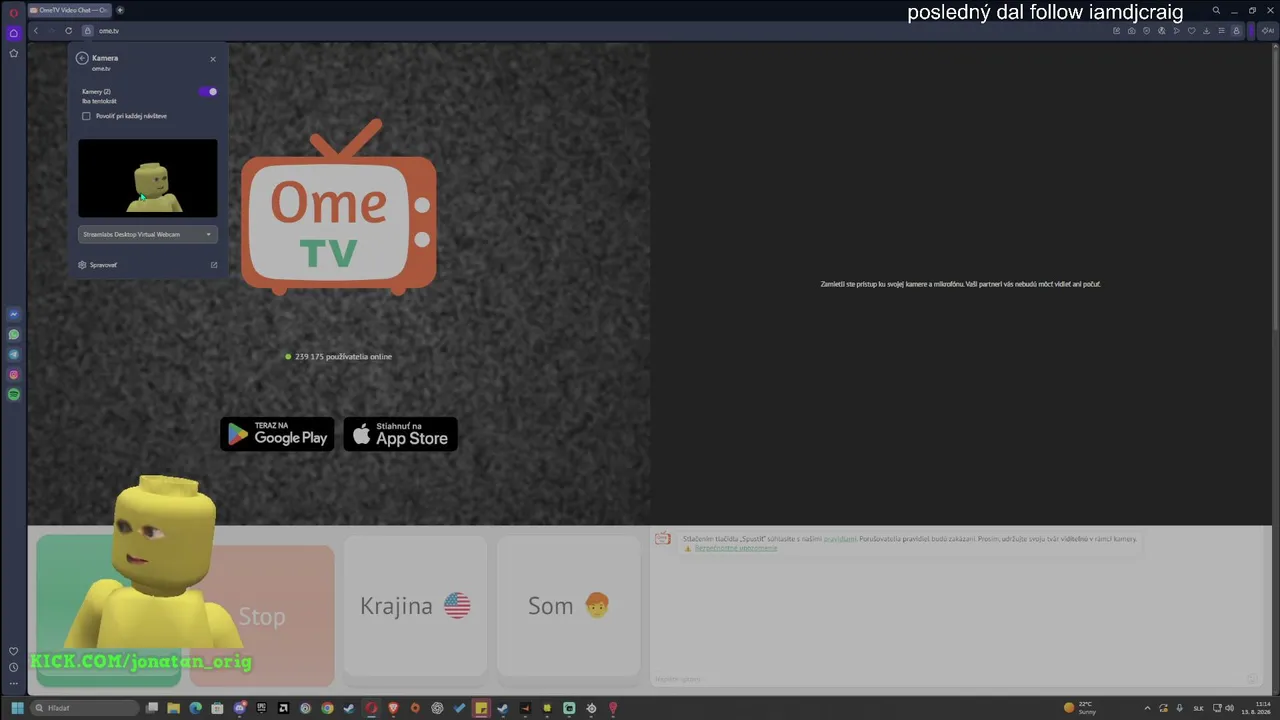Click the snapshot camera icon in browser toolbar

point(1131,31)
